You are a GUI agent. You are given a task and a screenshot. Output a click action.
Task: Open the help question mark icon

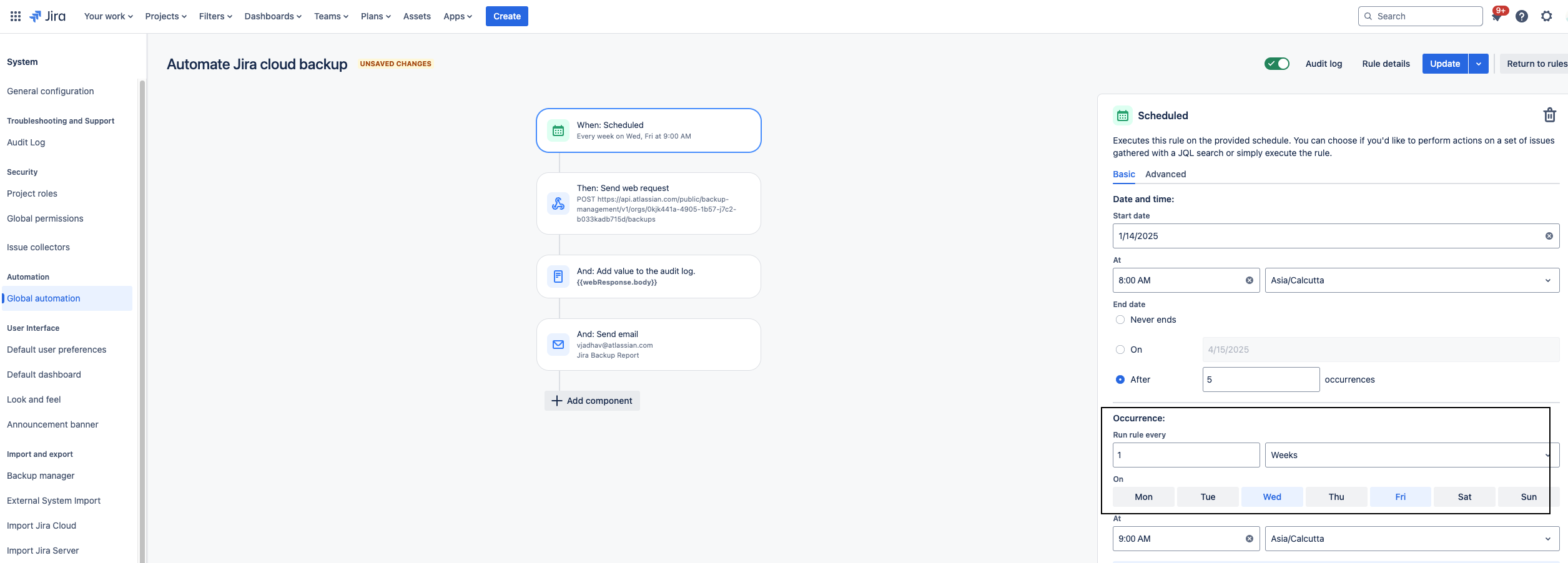point(1522,16)
